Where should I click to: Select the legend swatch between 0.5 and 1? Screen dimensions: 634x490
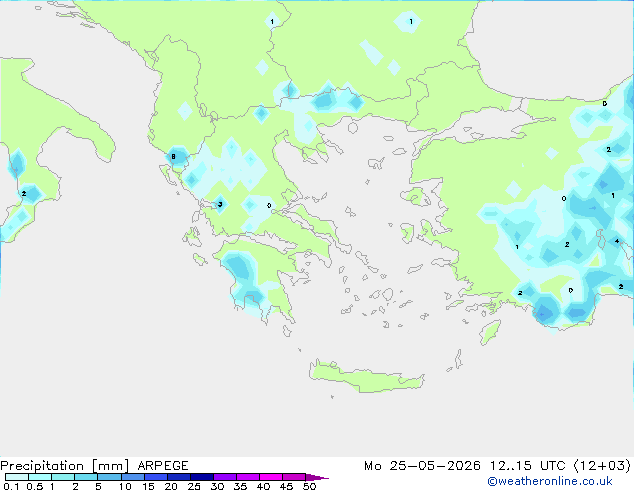coord(40,477)
